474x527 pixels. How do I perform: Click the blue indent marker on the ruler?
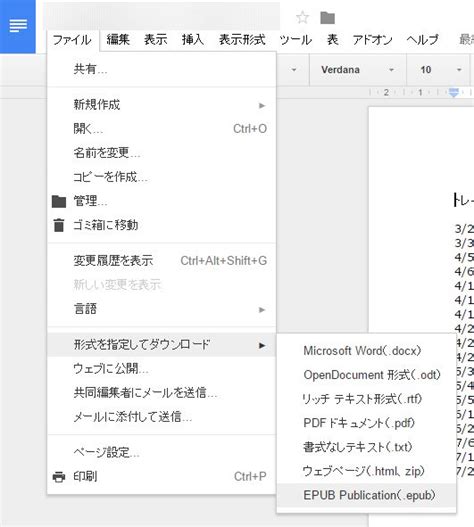[453, 92]
